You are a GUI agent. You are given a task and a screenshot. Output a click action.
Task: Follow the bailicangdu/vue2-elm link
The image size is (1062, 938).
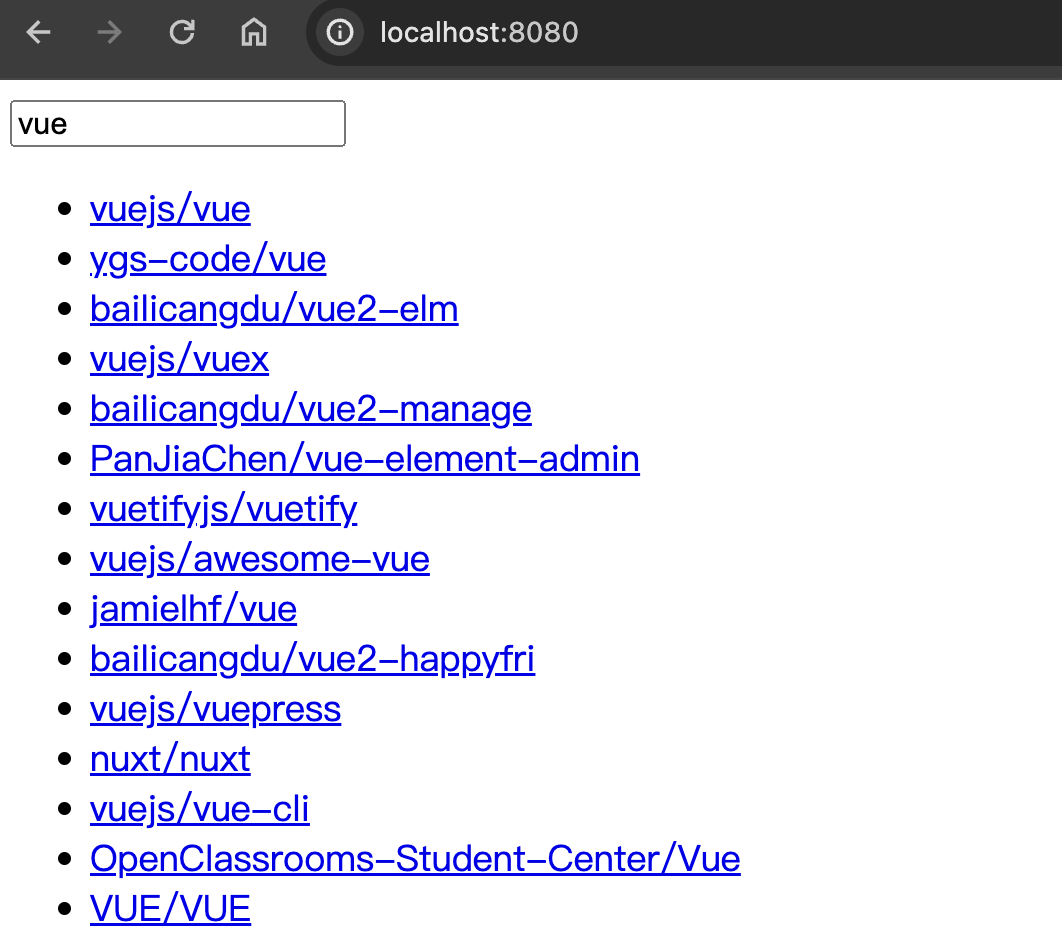point(274,309)
